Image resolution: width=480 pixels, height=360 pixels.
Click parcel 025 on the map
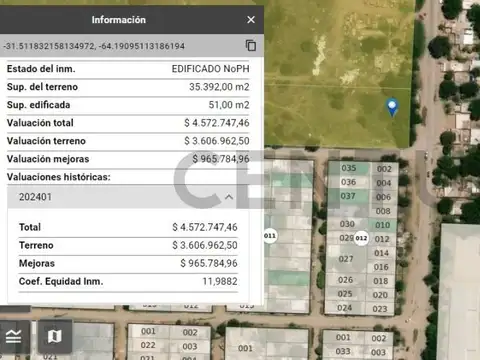(x=345, y=294)
